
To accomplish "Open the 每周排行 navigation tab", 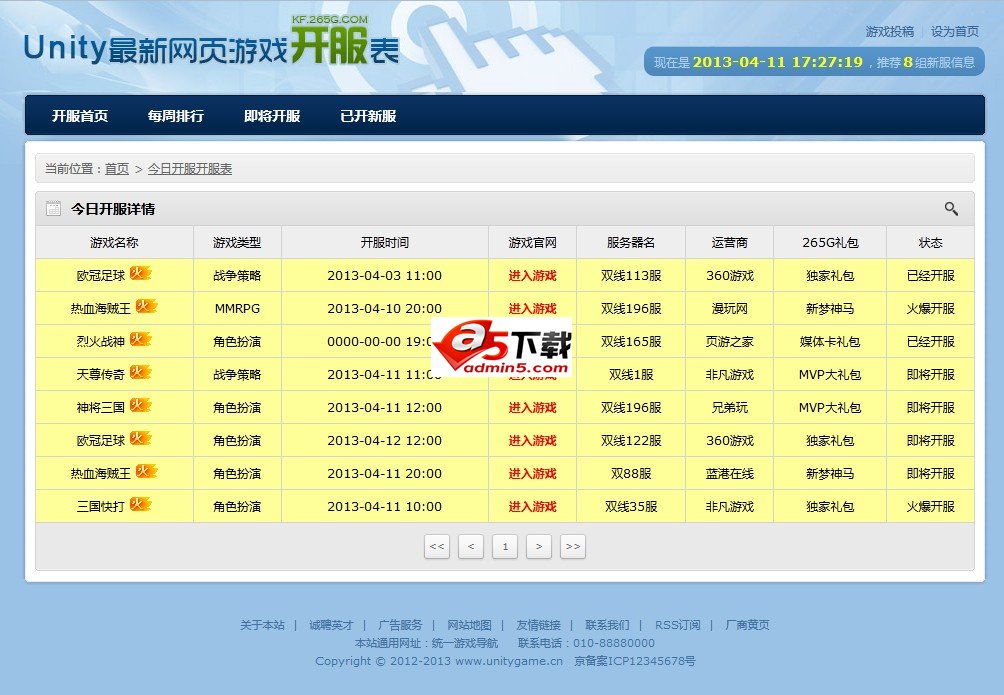I will 176,116.
